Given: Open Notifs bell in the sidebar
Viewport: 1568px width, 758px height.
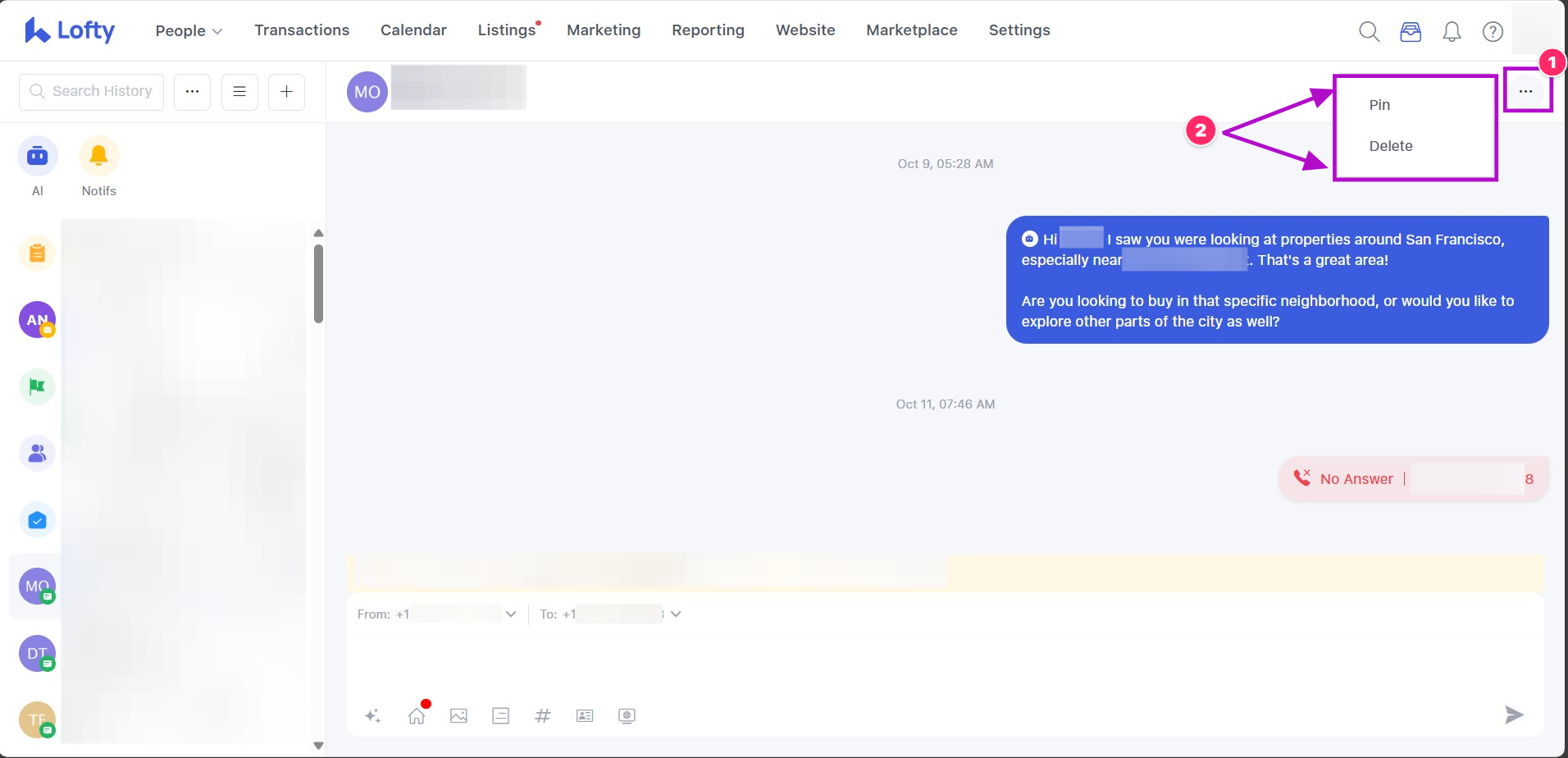Looking at the screenshot, I should (x=98, y=157).
